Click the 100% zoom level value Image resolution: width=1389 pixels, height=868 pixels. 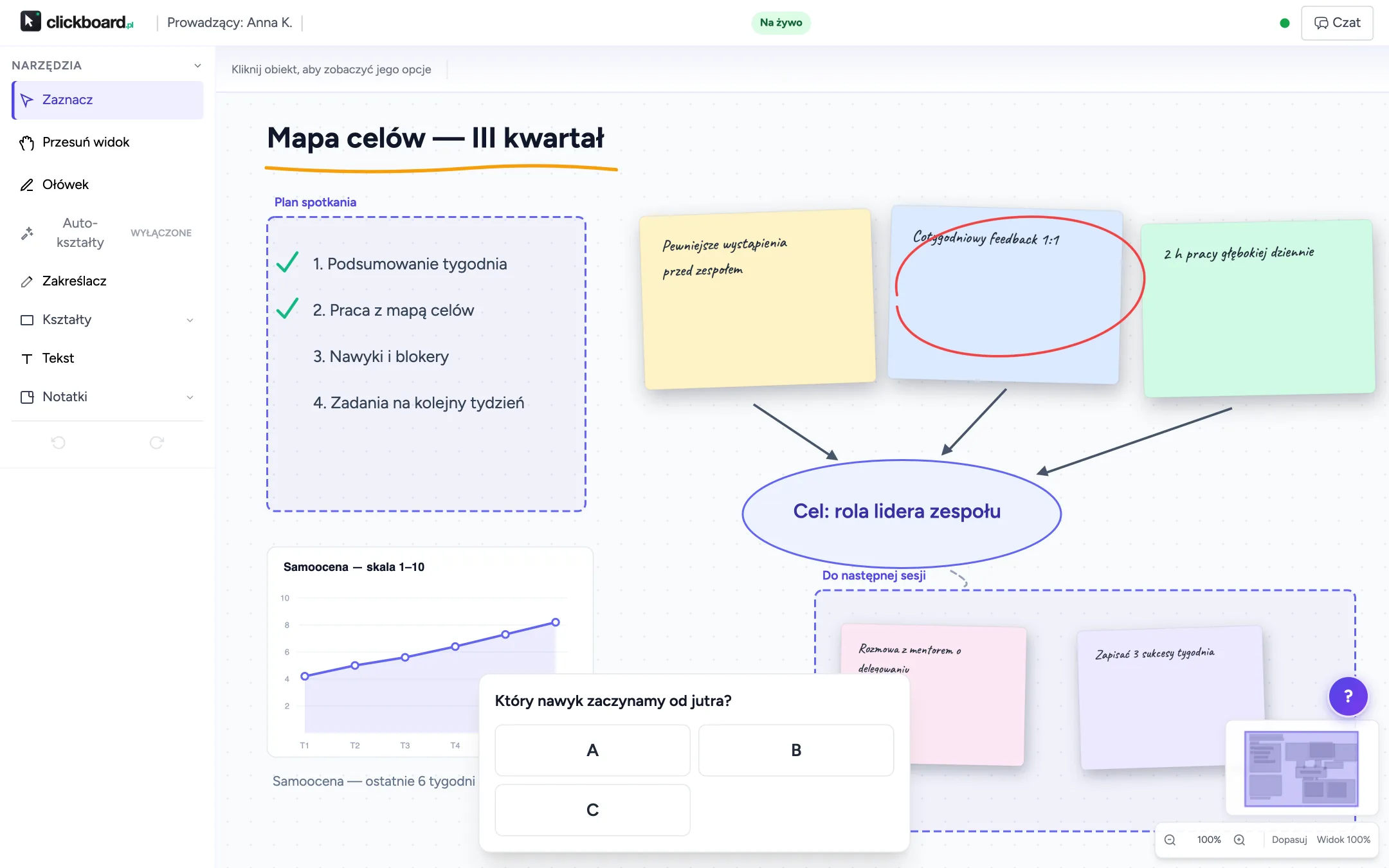pos(1208,840)
